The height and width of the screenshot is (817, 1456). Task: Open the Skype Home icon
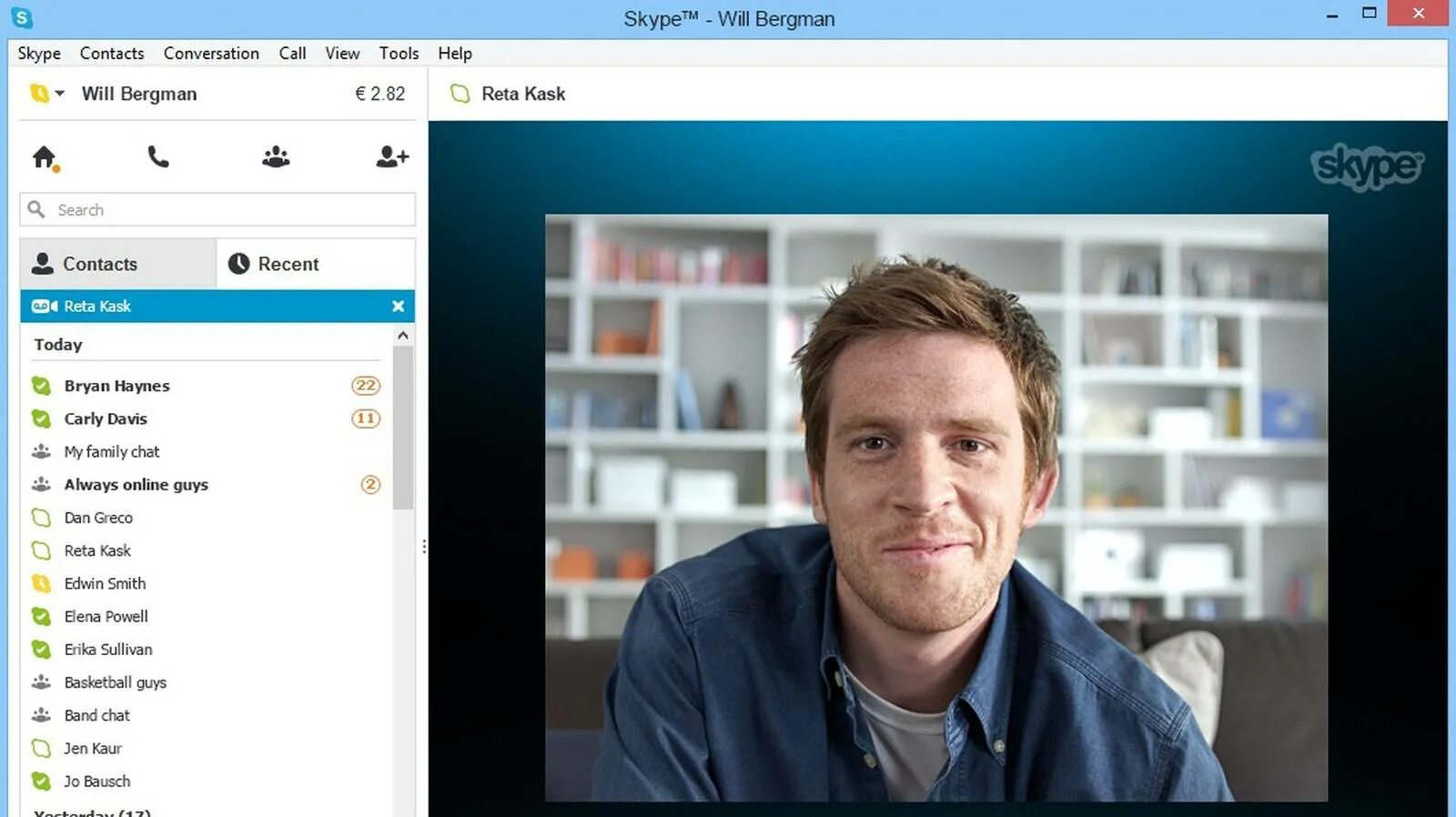(44, 157)
